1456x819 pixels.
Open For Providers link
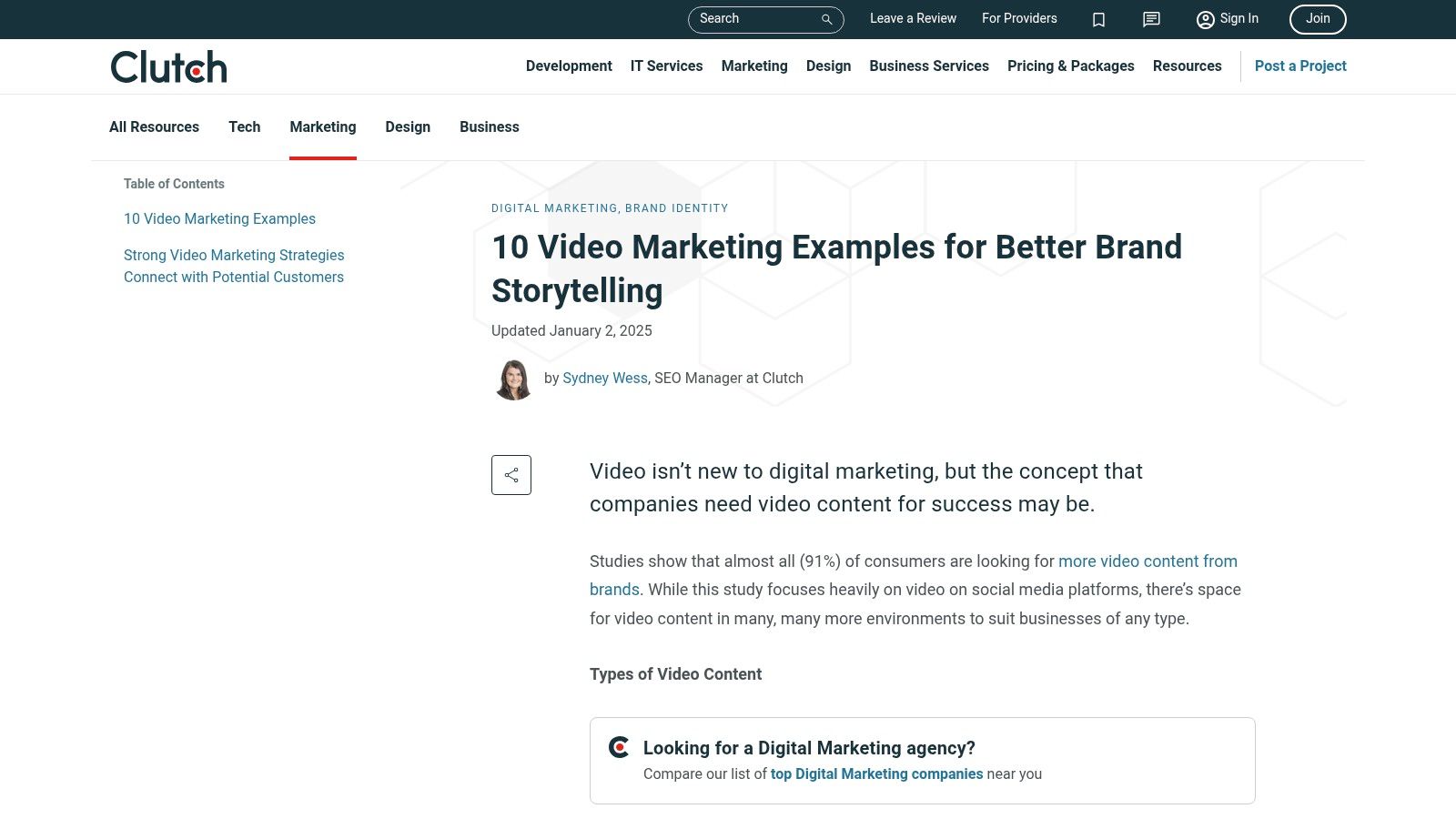click(x=1019, y=18)
